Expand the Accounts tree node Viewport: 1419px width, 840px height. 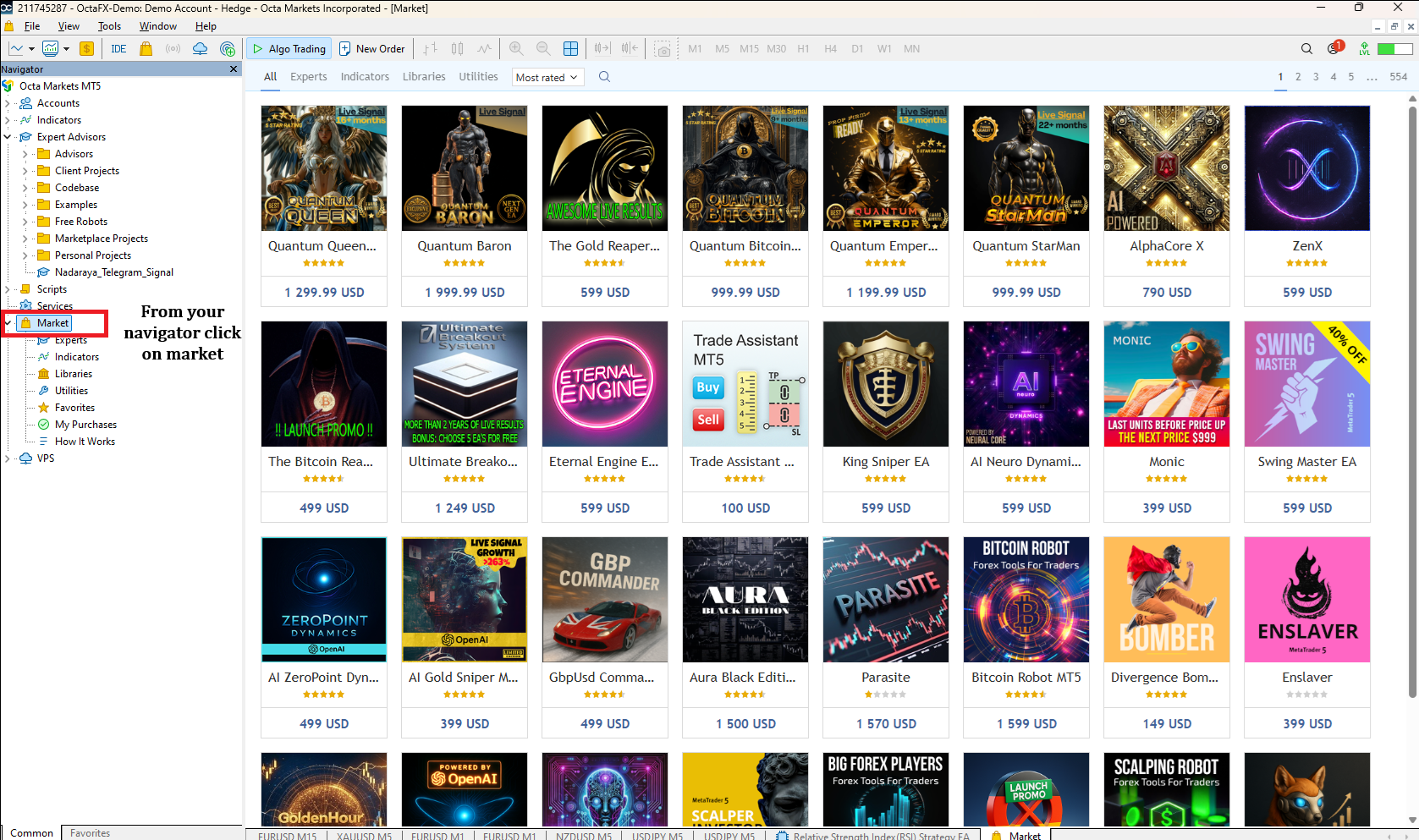click(8, 103)
